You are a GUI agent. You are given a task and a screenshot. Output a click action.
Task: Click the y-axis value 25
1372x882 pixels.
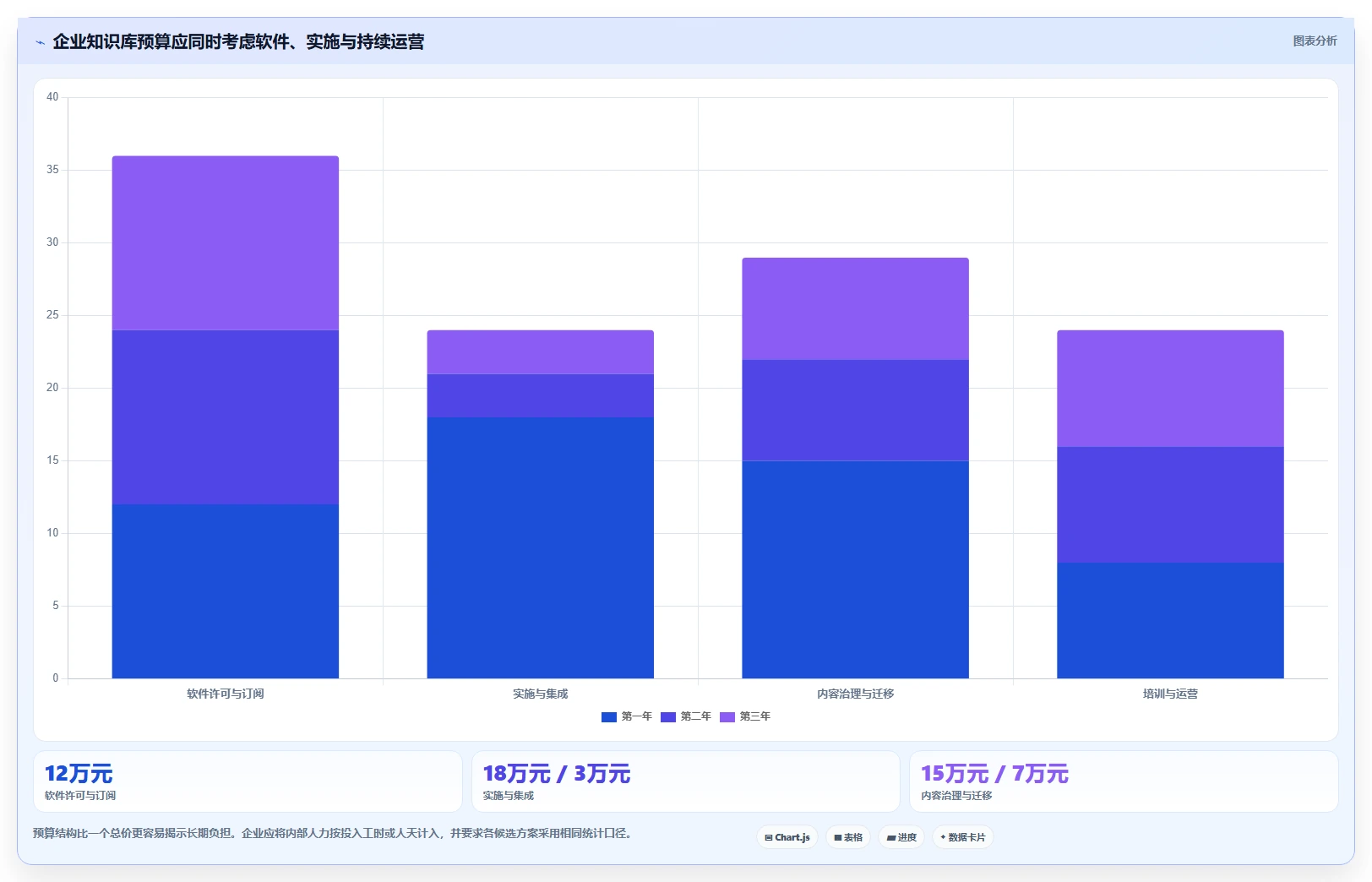tap(52, 315)
